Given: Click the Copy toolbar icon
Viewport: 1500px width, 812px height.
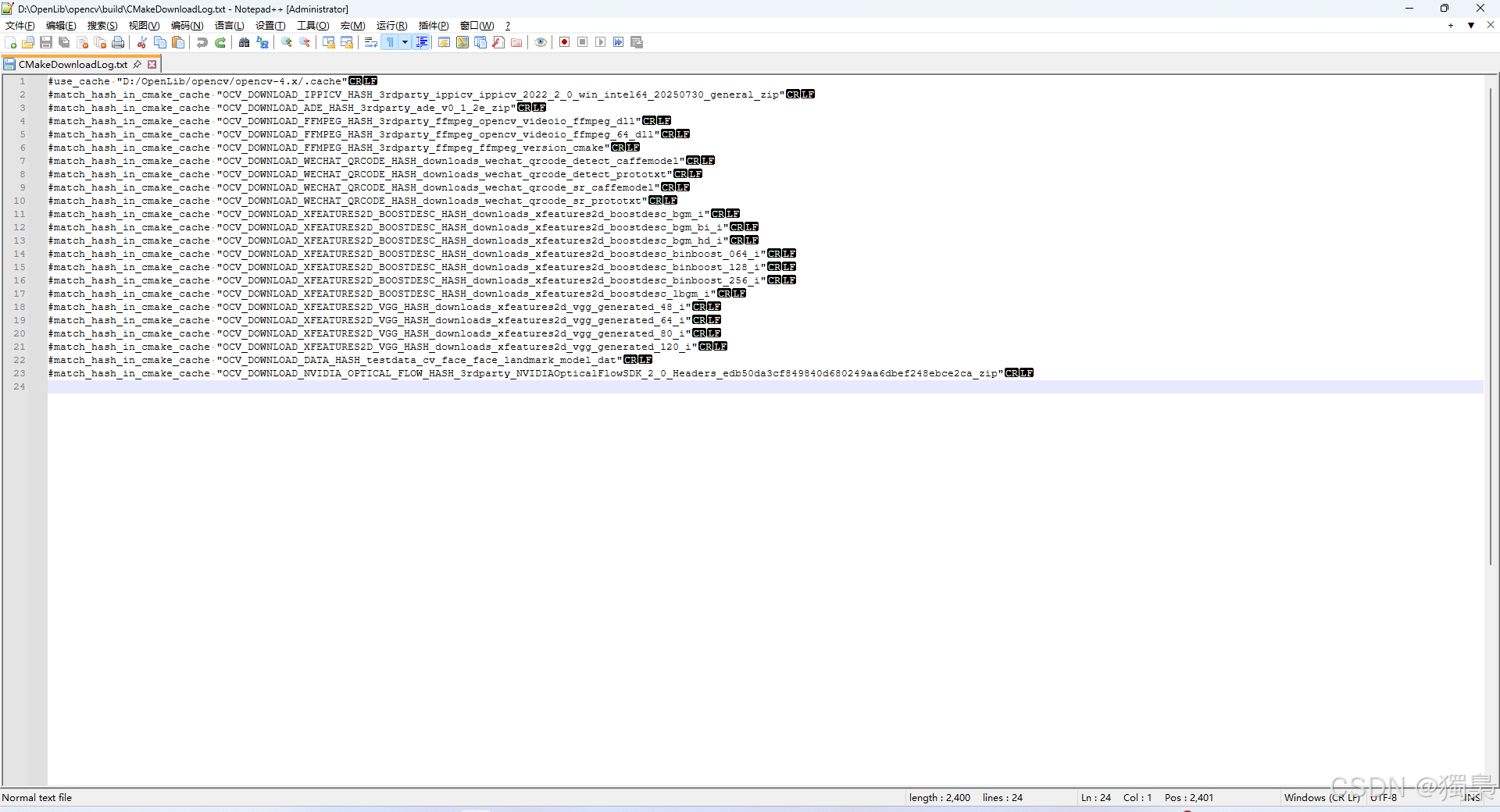Looking at the screenshot, I should pyautogui.click(x=160, y=42).
